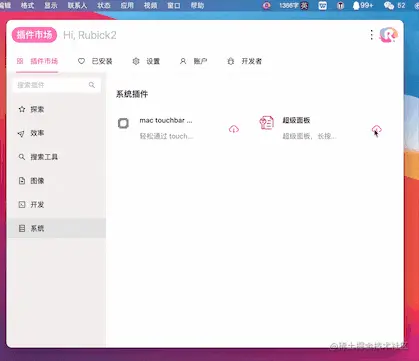
Task: Open 超级面板 plugin title
Action: point(296,120)
